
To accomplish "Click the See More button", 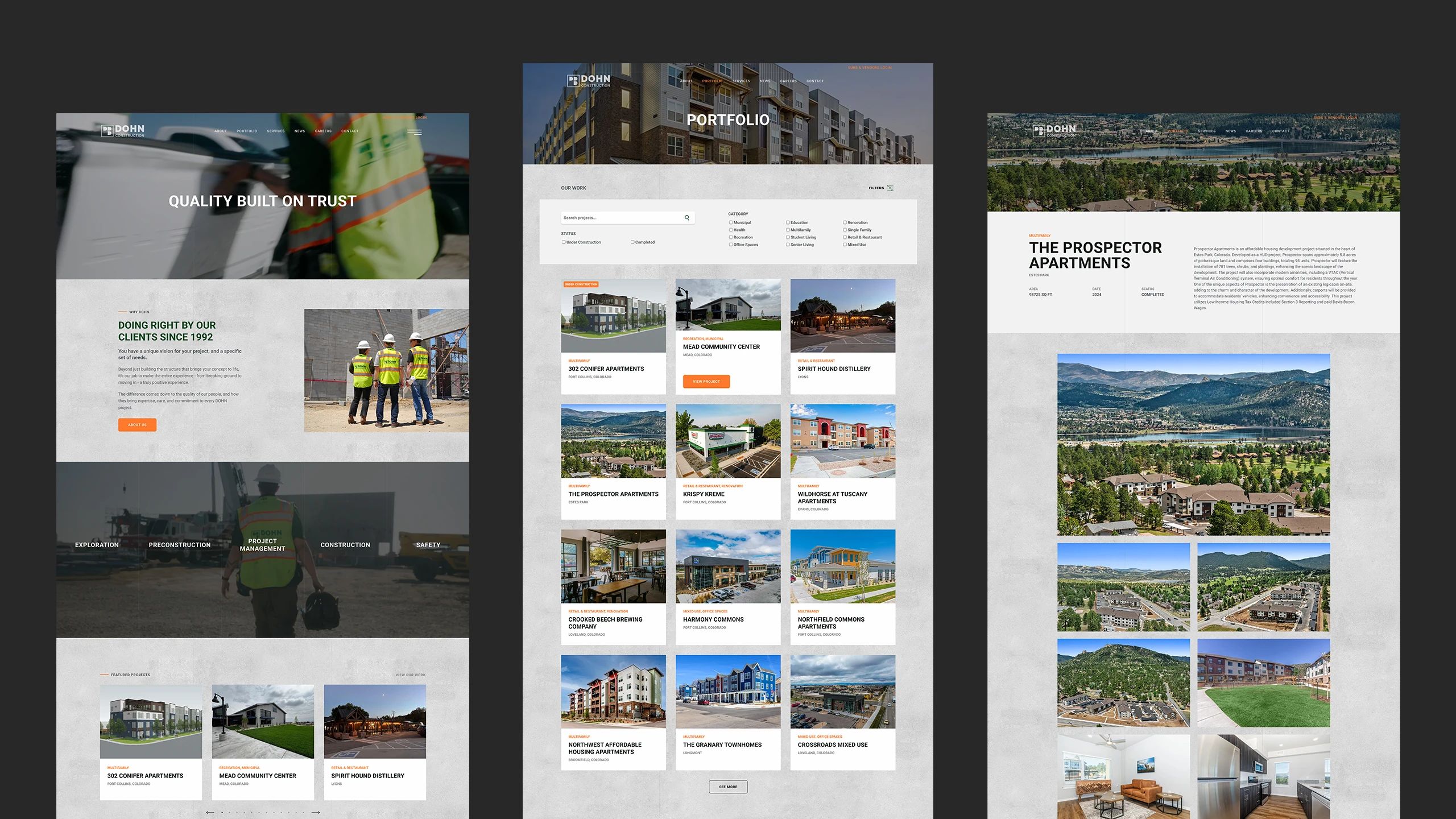I will coord(727,787).
